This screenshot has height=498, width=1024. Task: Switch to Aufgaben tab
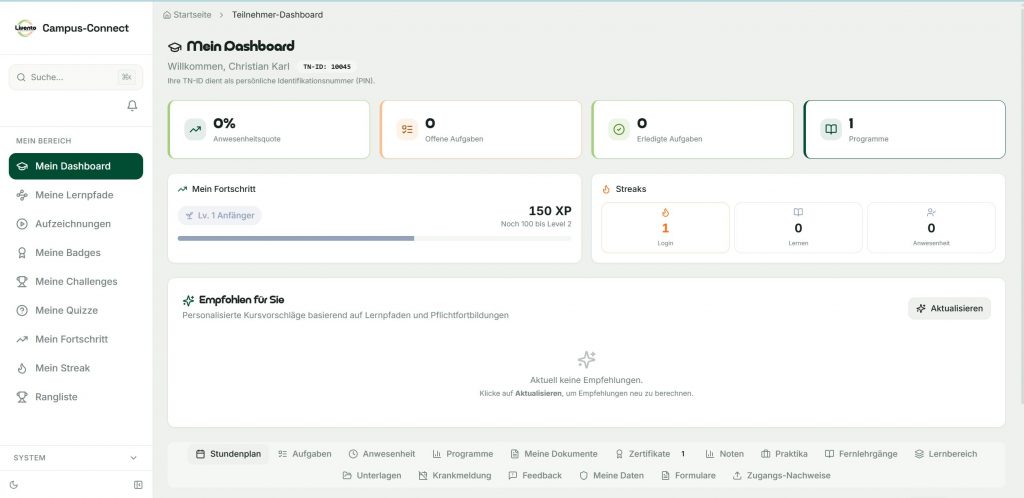point(304,454)
